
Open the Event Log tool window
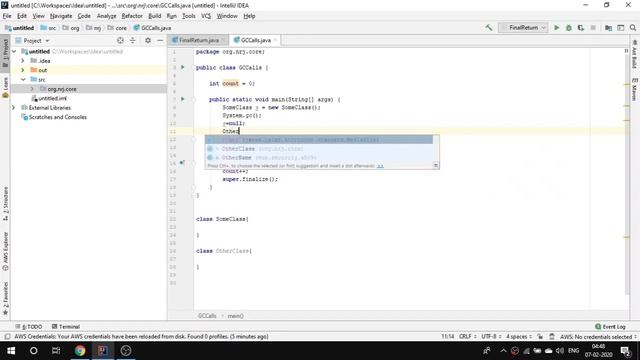(610, 327)
